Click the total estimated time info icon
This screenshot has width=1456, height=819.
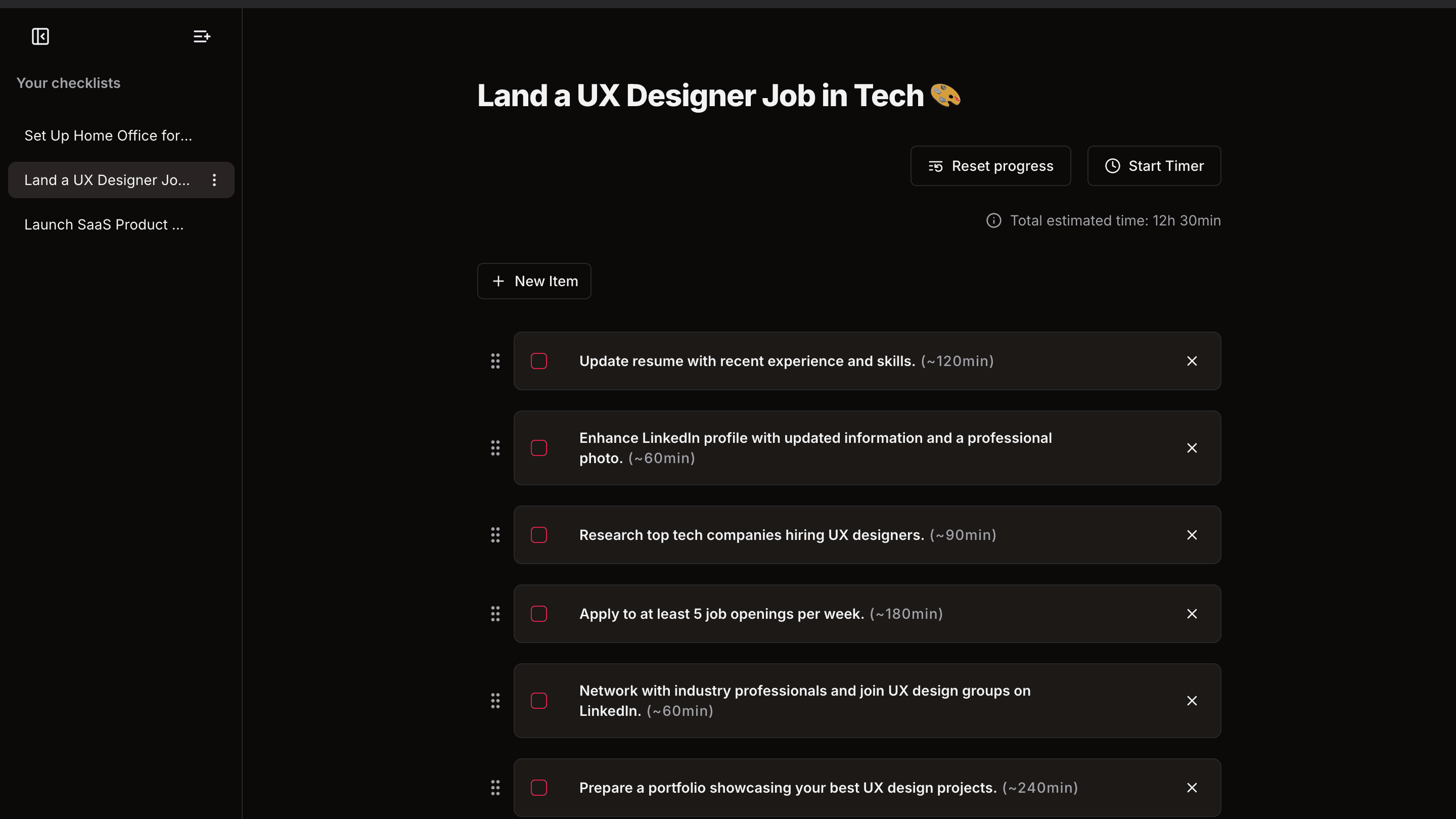pos(993,220)
